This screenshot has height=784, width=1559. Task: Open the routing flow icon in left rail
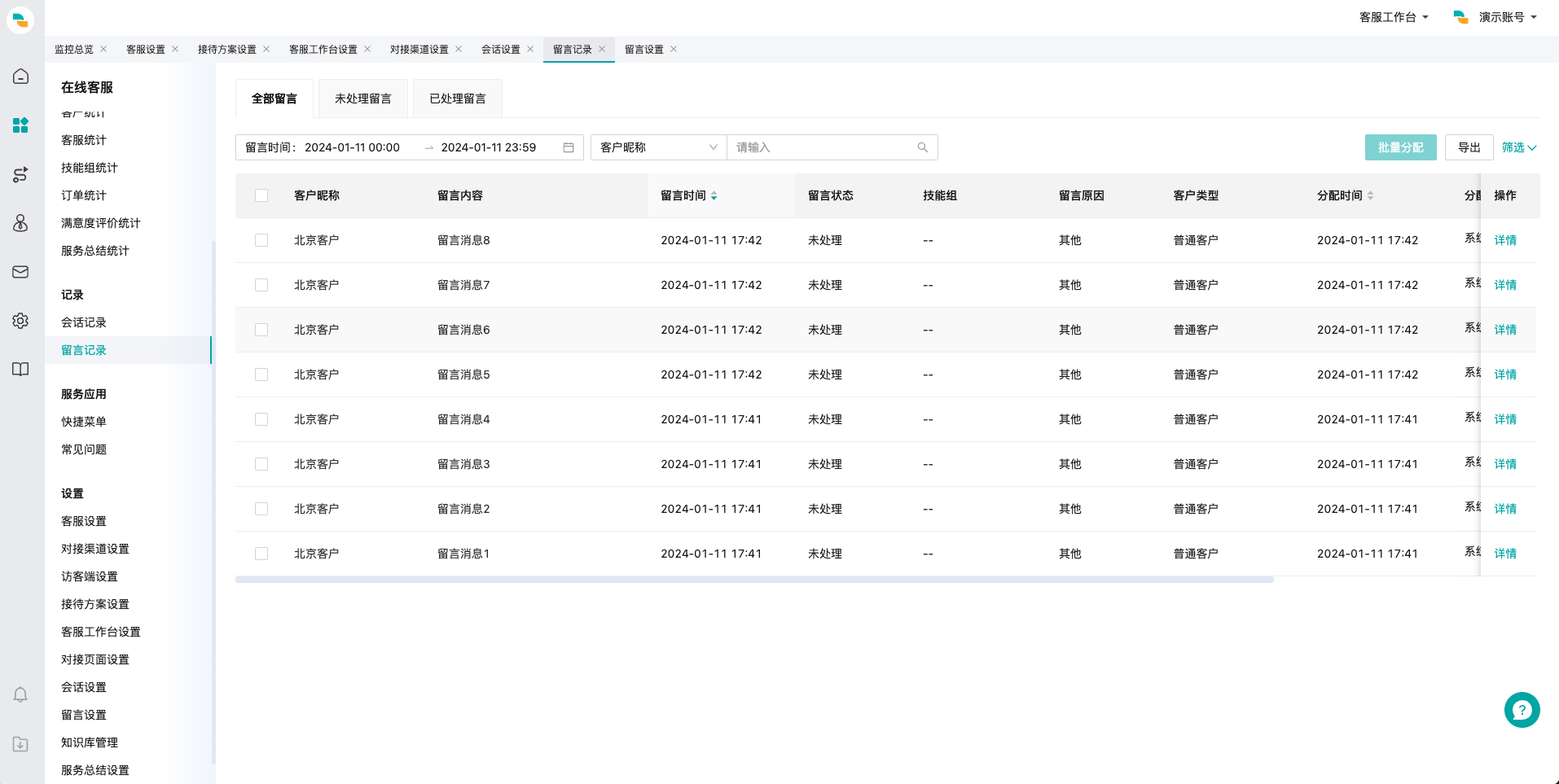tap(20, 174)
